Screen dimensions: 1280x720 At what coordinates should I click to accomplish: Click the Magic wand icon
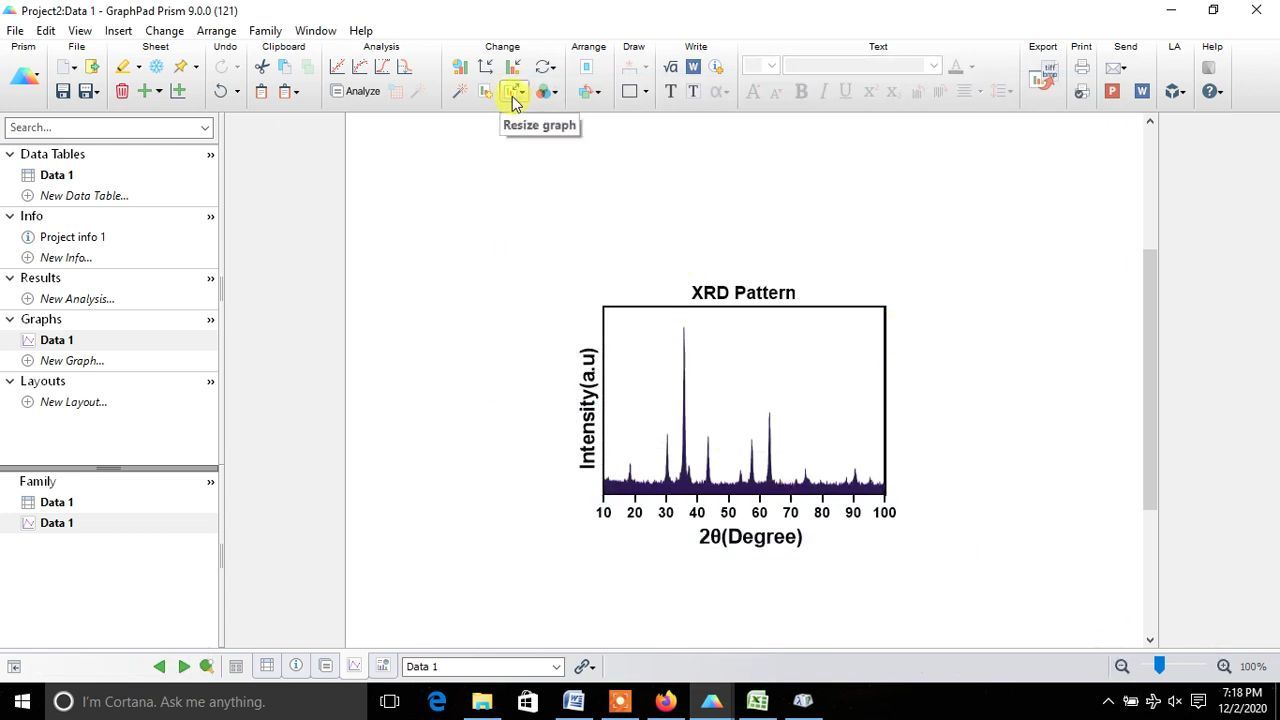[x=460, y=91]
